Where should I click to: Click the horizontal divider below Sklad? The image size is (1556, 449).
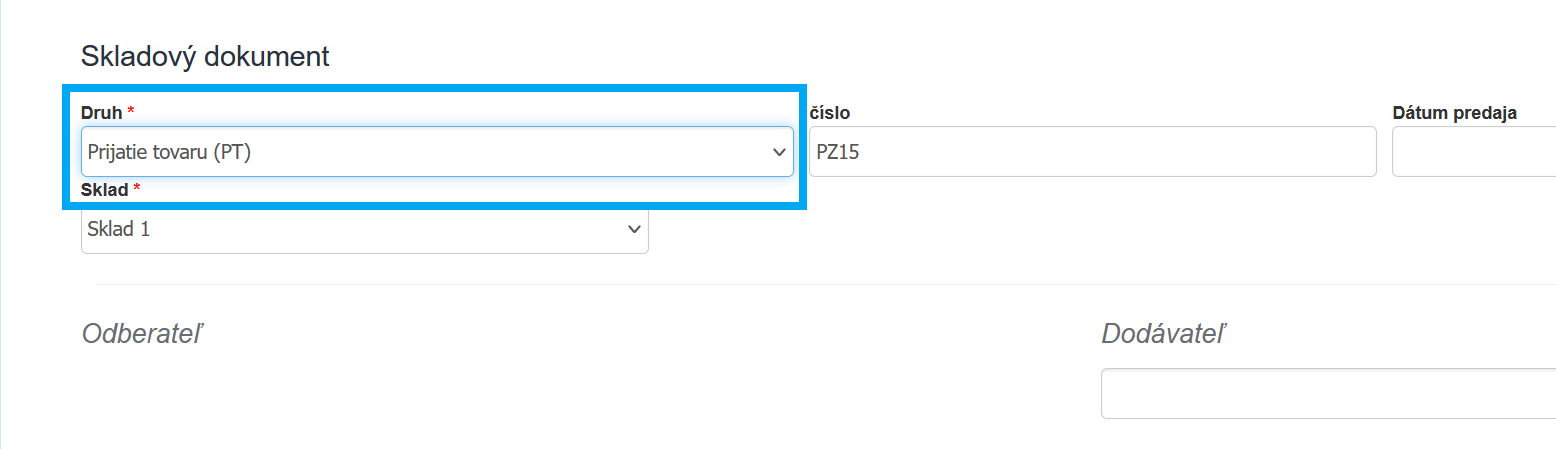click(x=800, y=284)
